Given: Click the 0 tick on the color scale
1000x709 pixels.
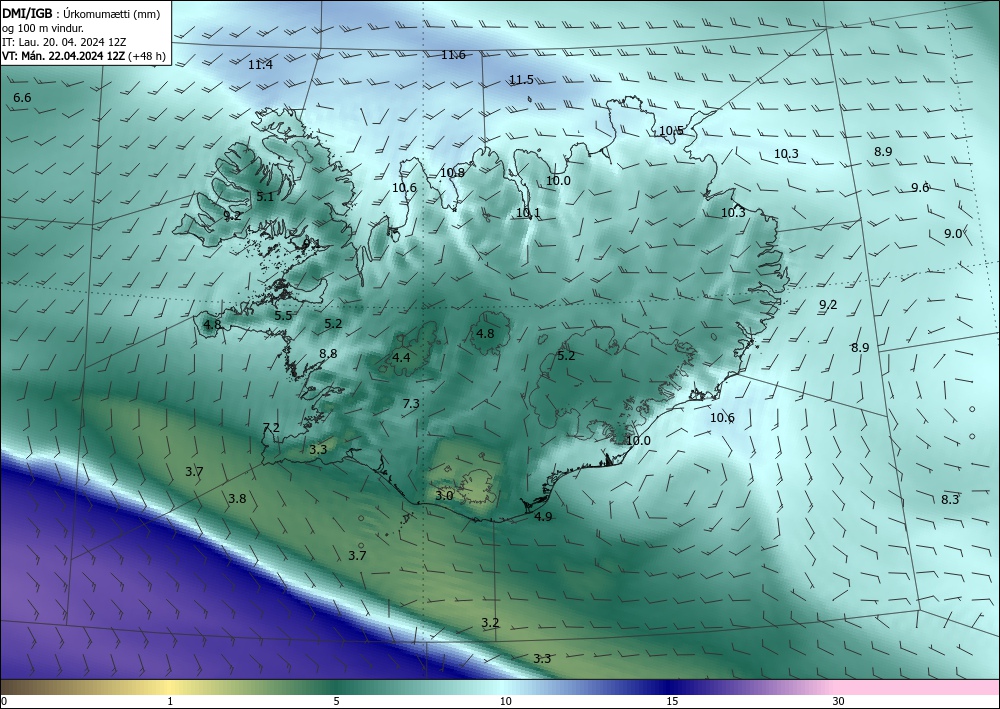Looking at the screenshot, I should pos(4,702).
